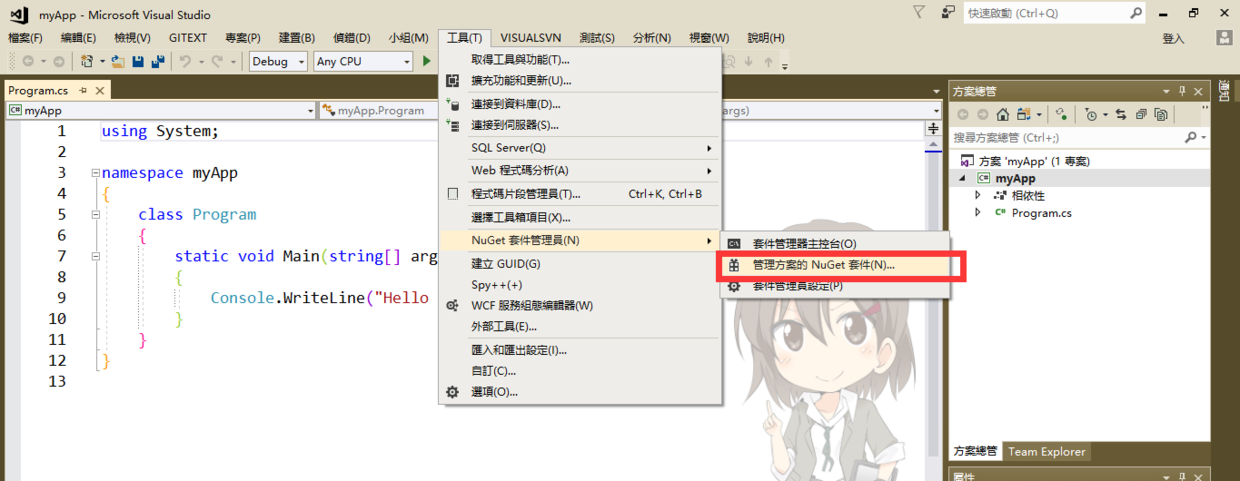Select 選項(O)... in Tools menu
The height and width of the screenshot is (481, 1240).
(x=580, y=392)
